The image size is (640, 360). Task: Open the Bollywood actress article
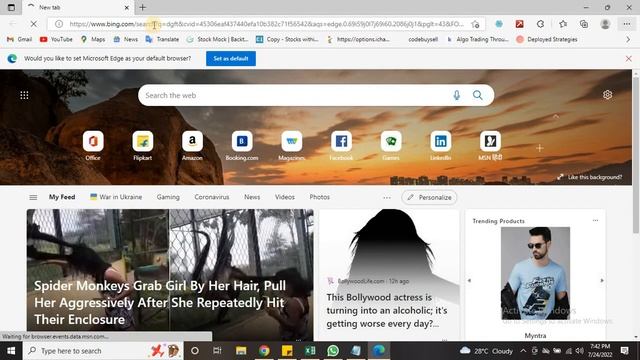point(389,274)
